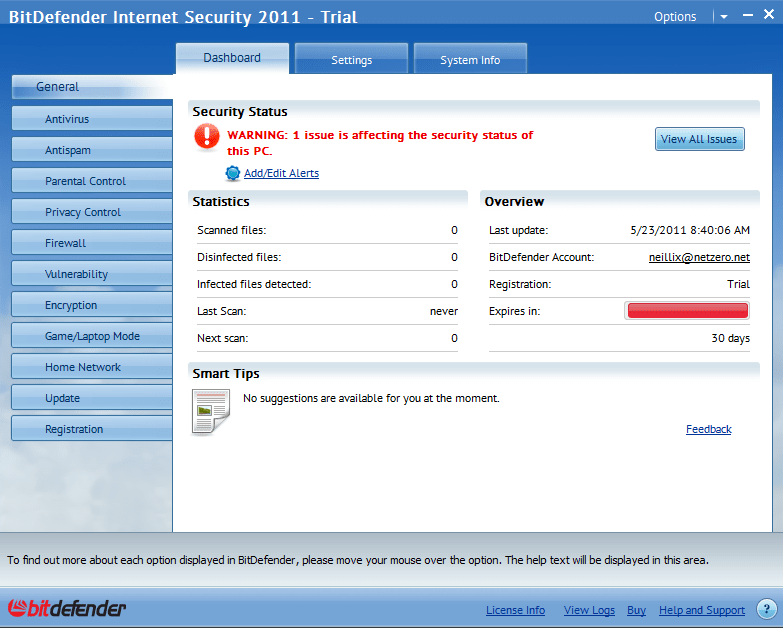Screen dimensions: 783x628
Task: Open the Update section
Action: [92, 397]
